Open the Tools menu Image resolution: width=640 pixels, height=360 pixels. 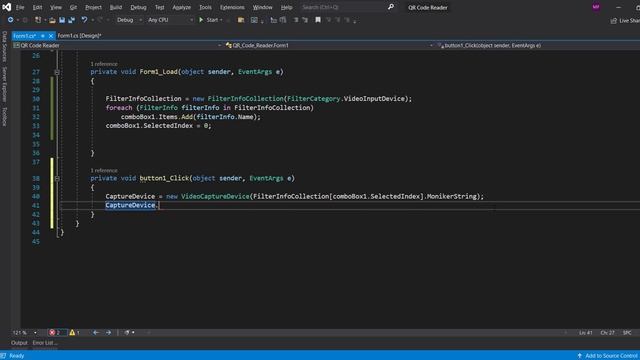coord(205,7)
